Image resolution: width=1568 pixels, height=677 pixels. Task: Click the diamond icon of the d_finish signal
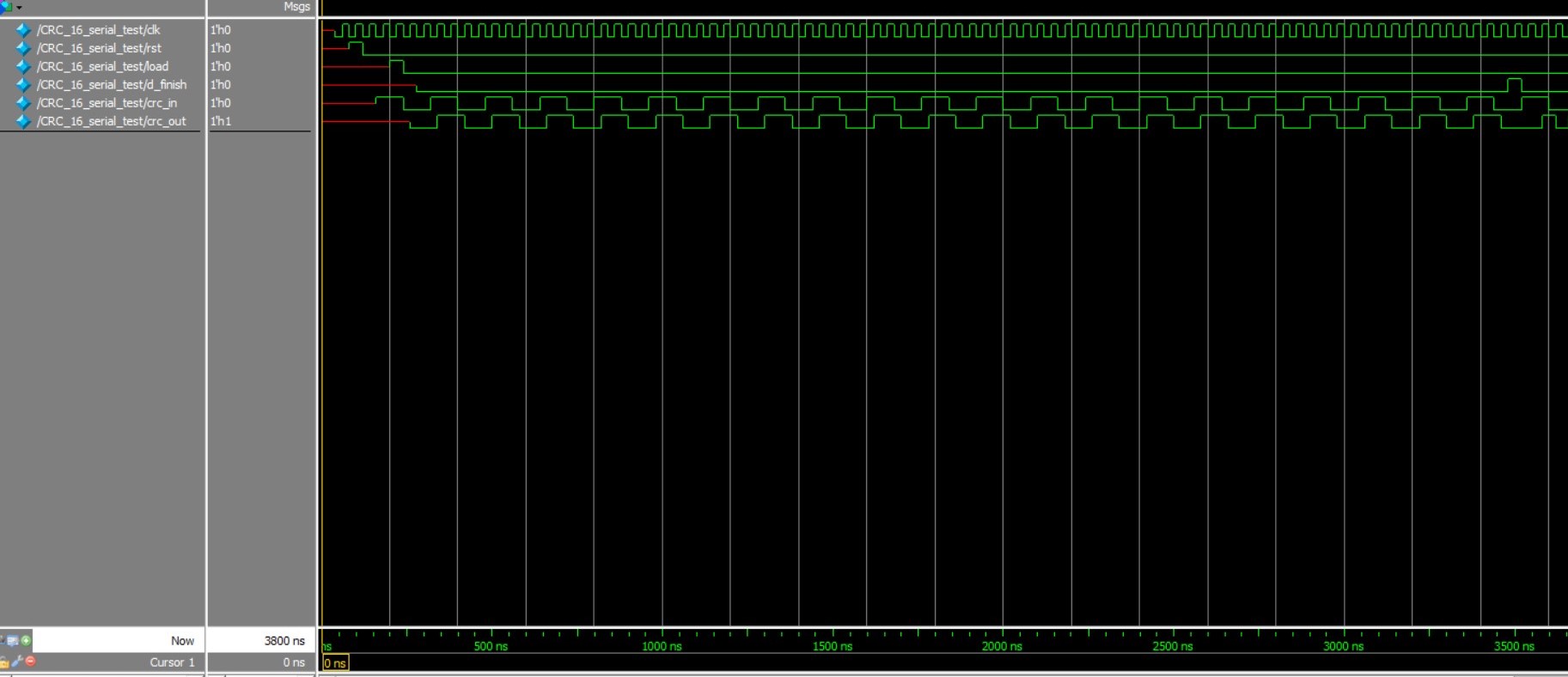(x=23, y=85)
